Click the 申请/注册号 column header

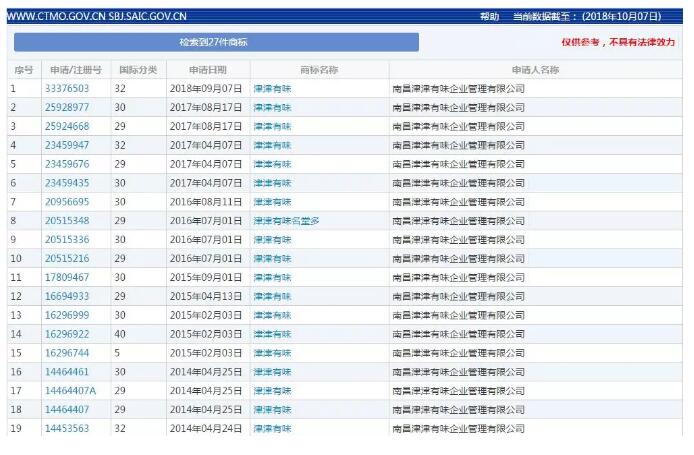(x=76, y=70)
